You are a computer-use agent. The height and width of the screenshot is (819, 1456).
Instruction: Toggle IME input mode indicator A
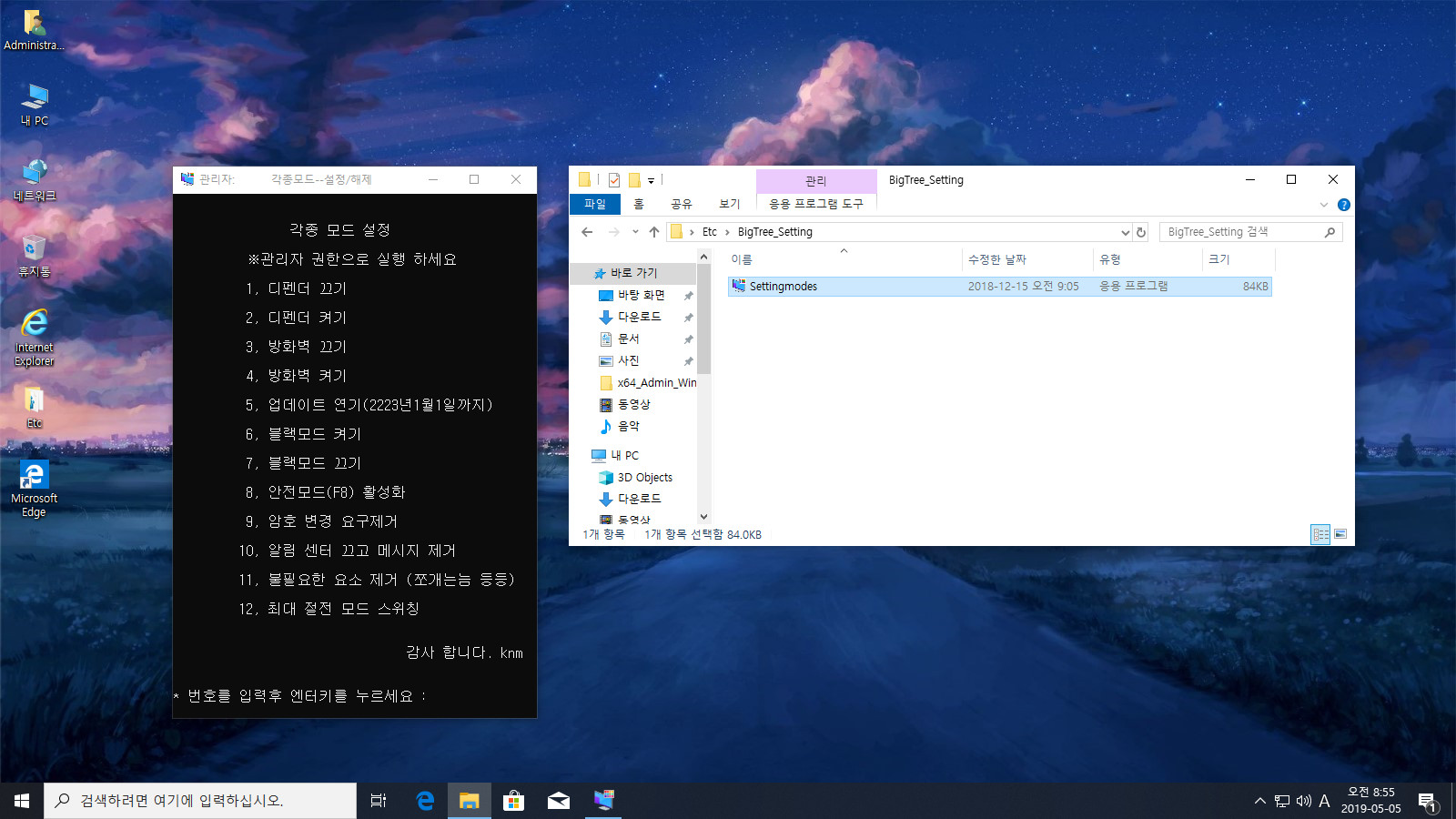click(1324, 801)
